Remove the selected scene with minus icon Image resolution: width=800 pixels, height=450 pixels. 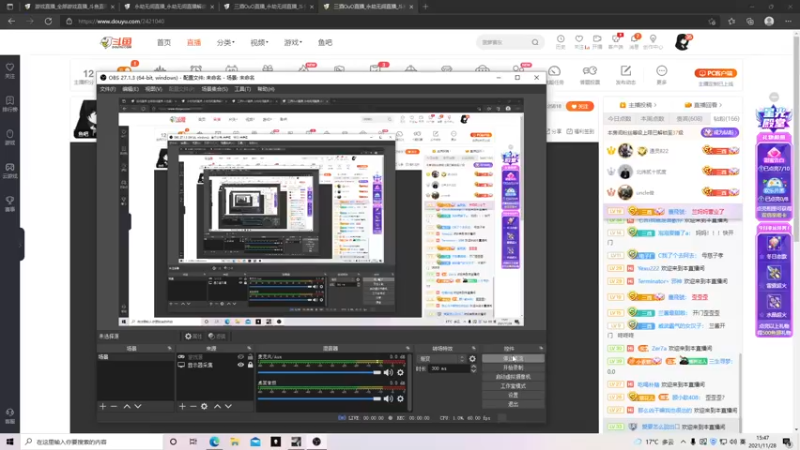(x=114, y=407)
